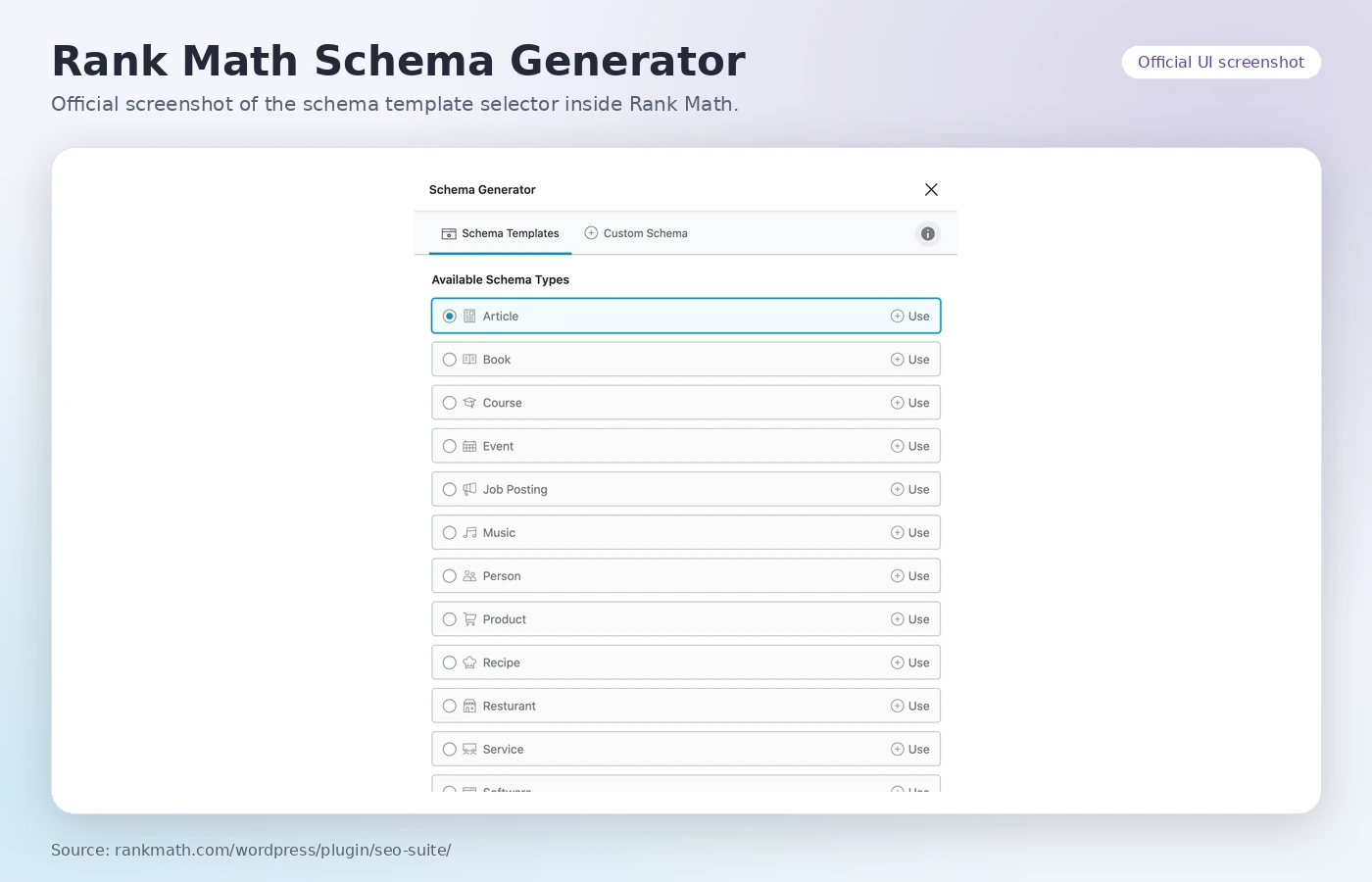Screen dimensions: 1372x882
Task: Select the Article radio button
Action: point(449,316)
